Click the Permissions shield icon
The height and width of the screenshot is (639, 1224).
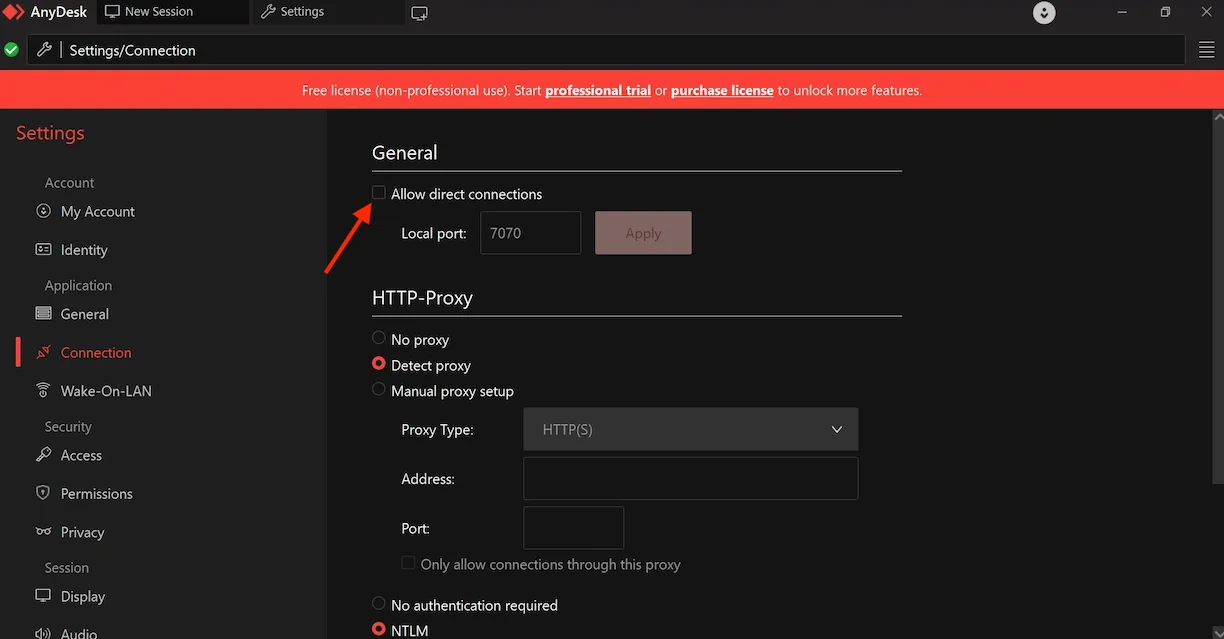[43, 493]
